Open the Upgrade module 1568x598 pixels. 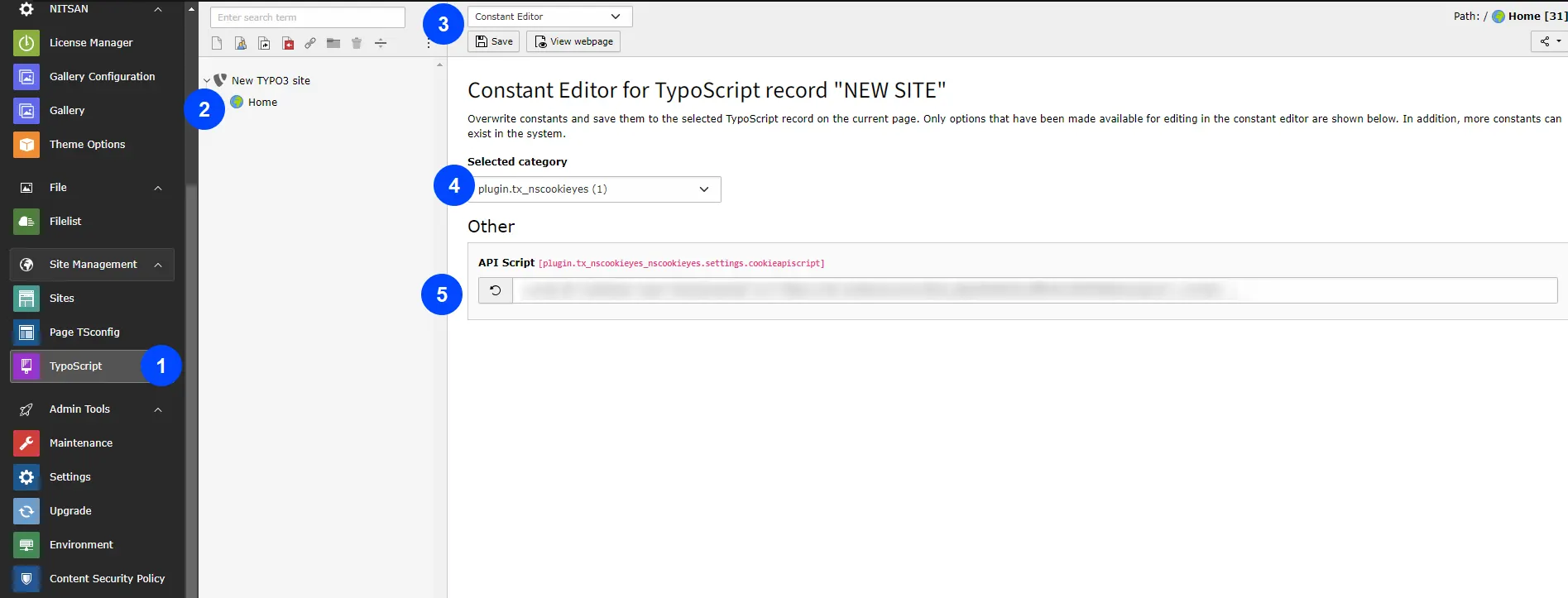92,511
